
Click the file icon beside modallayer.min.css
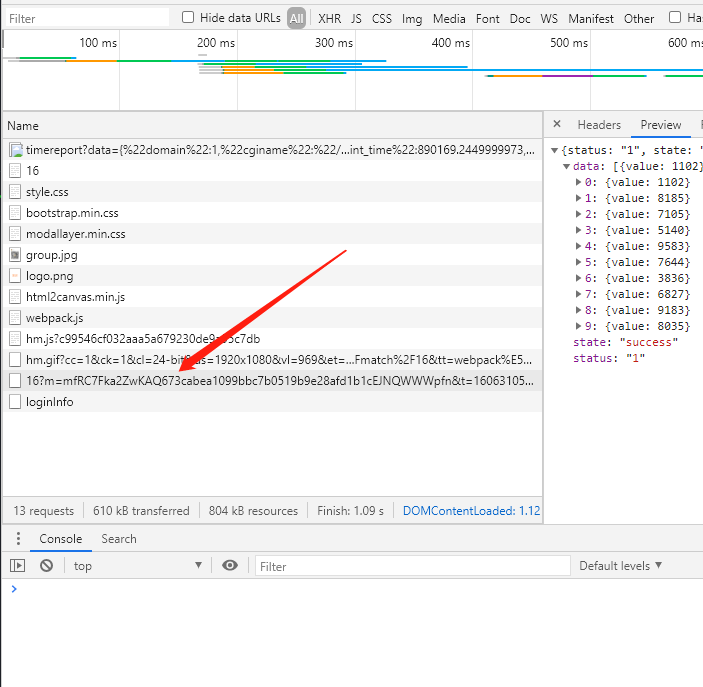[15, 234]
